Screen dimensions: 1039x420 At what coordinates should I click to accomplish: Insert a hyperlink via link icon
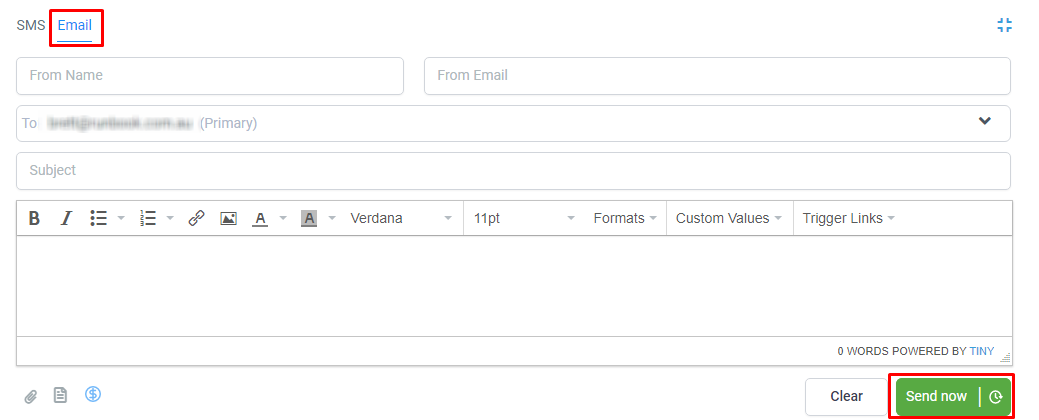196,218
